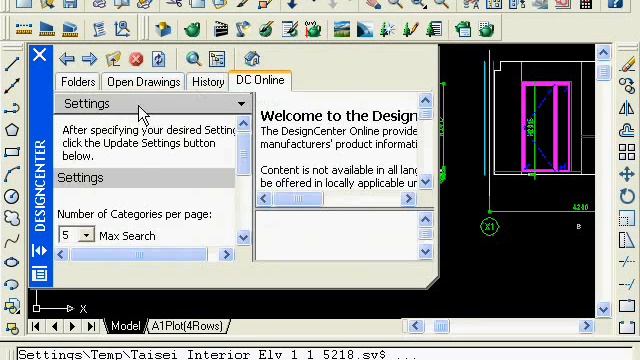Image resolution: width=640 pixels, height=360 pixels.
Task: Open the Lights tool
Action: [x=243, y=29]
